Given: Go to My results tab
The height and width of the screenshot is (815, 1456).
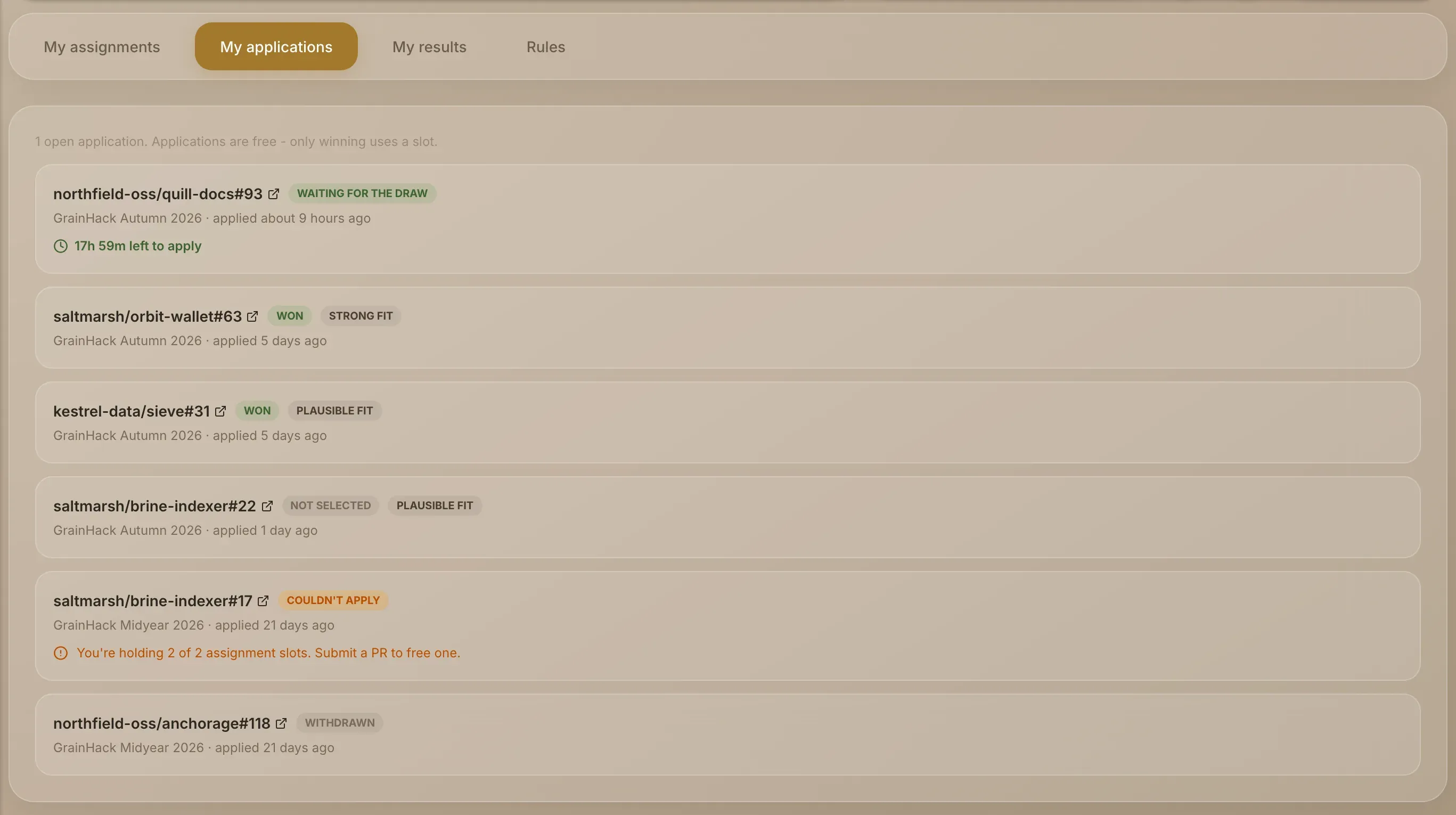Looking at the screenshot, I should tap(429, 46).
